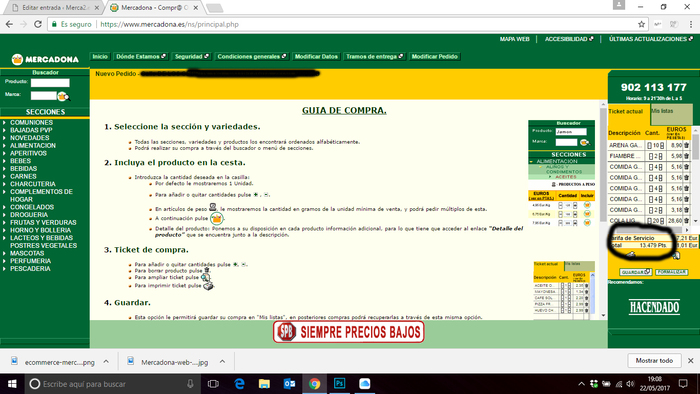Image resolution: width=700 pixels, height=394 pixels.
Task: Click Mostrar todo downloads button
Action: coord(654,361)
